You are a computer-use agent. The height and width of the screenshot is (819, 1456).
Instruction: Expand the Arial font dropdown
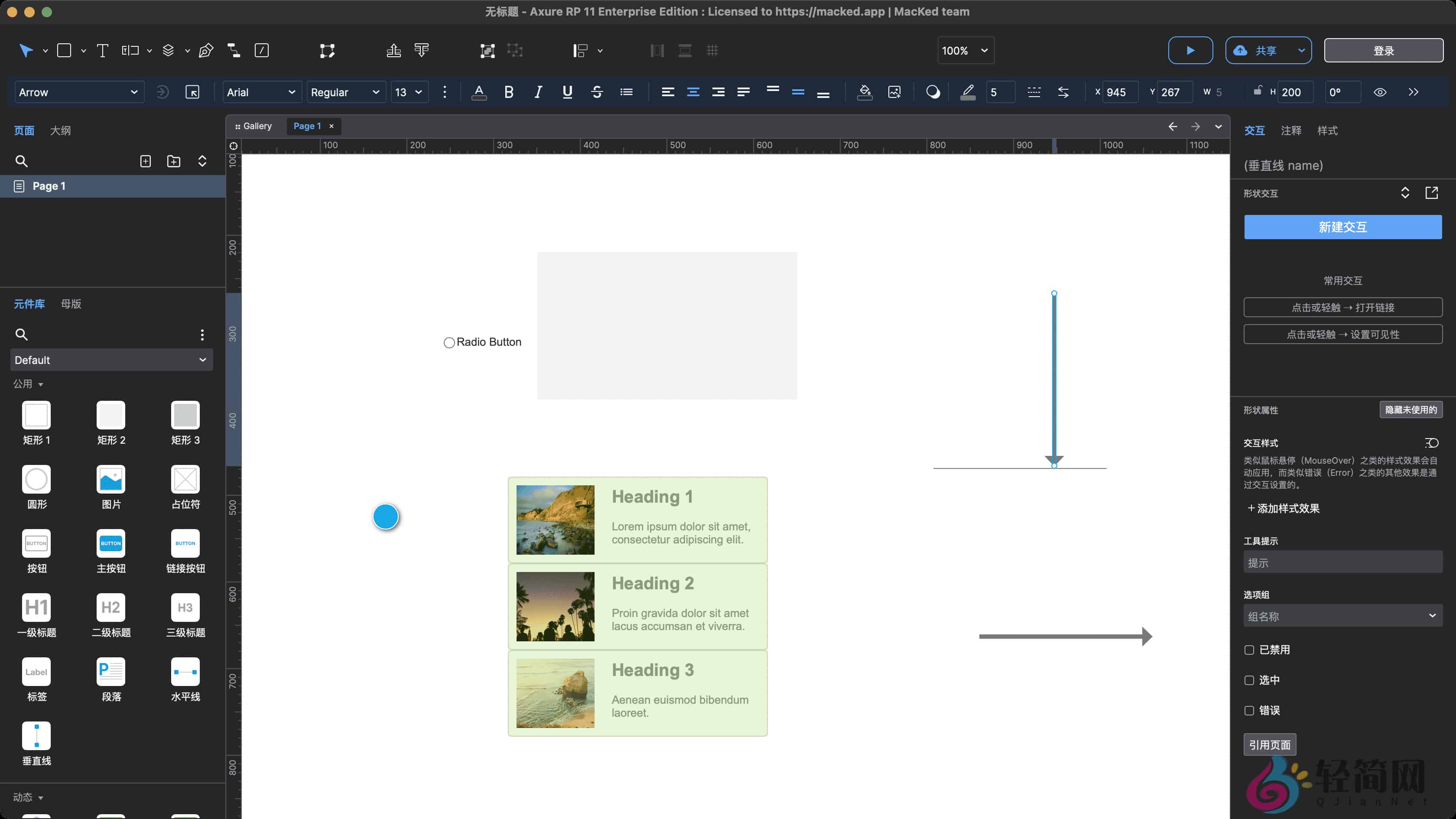pos(260,92)
